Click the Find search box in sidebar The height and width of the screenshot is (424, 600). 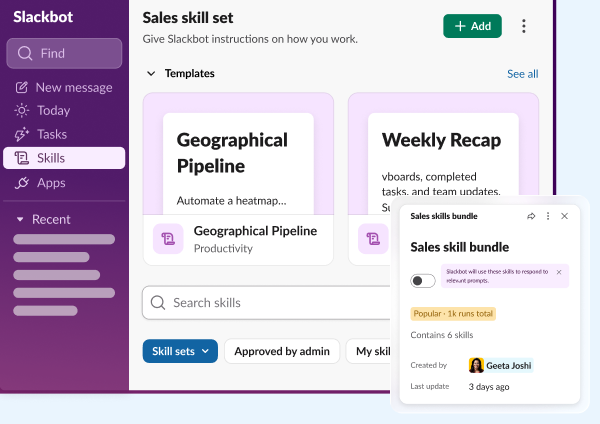(64, 53)
